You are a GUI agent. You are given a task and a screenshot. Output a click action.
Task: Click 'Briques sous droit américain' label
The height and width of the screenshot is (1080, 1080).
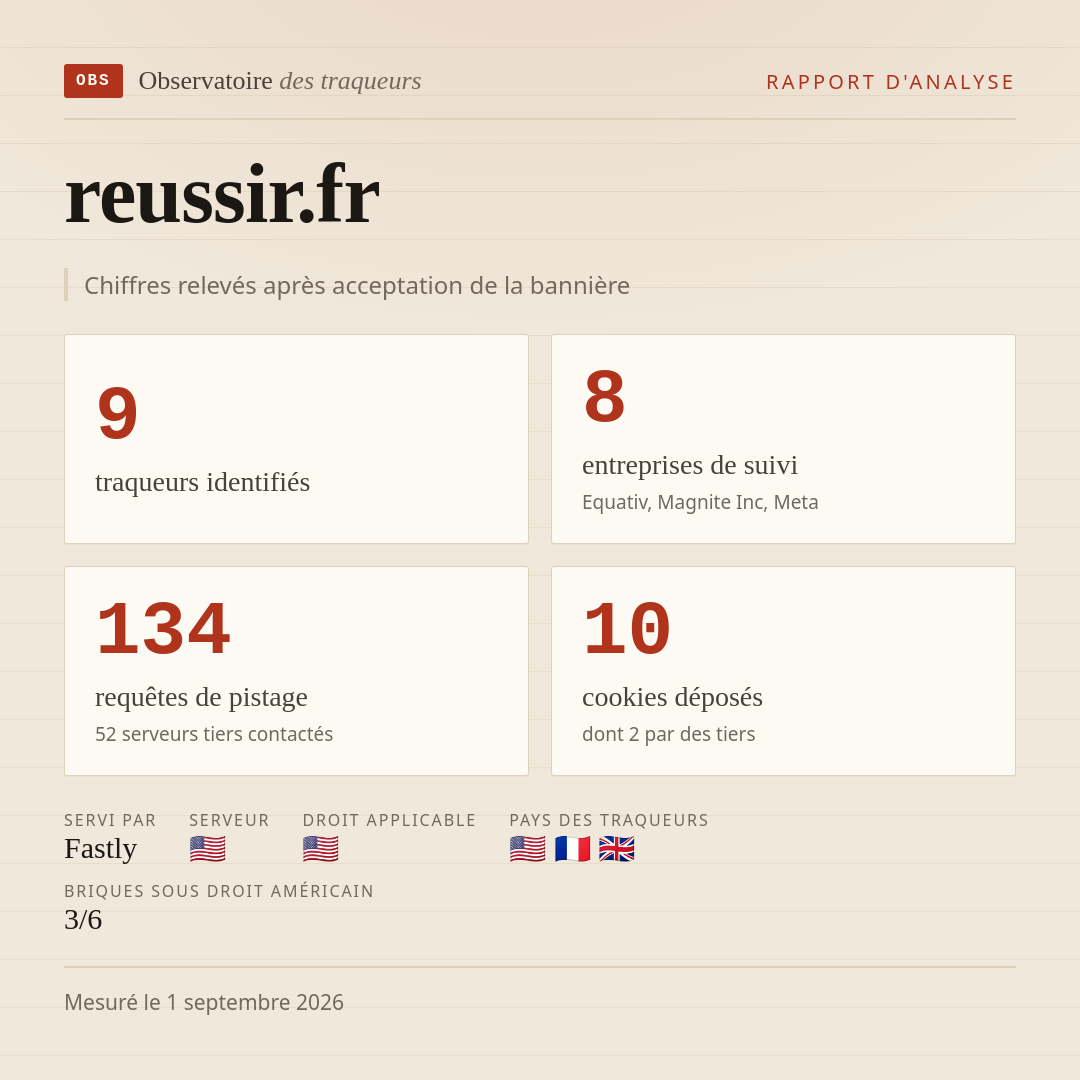219,891
